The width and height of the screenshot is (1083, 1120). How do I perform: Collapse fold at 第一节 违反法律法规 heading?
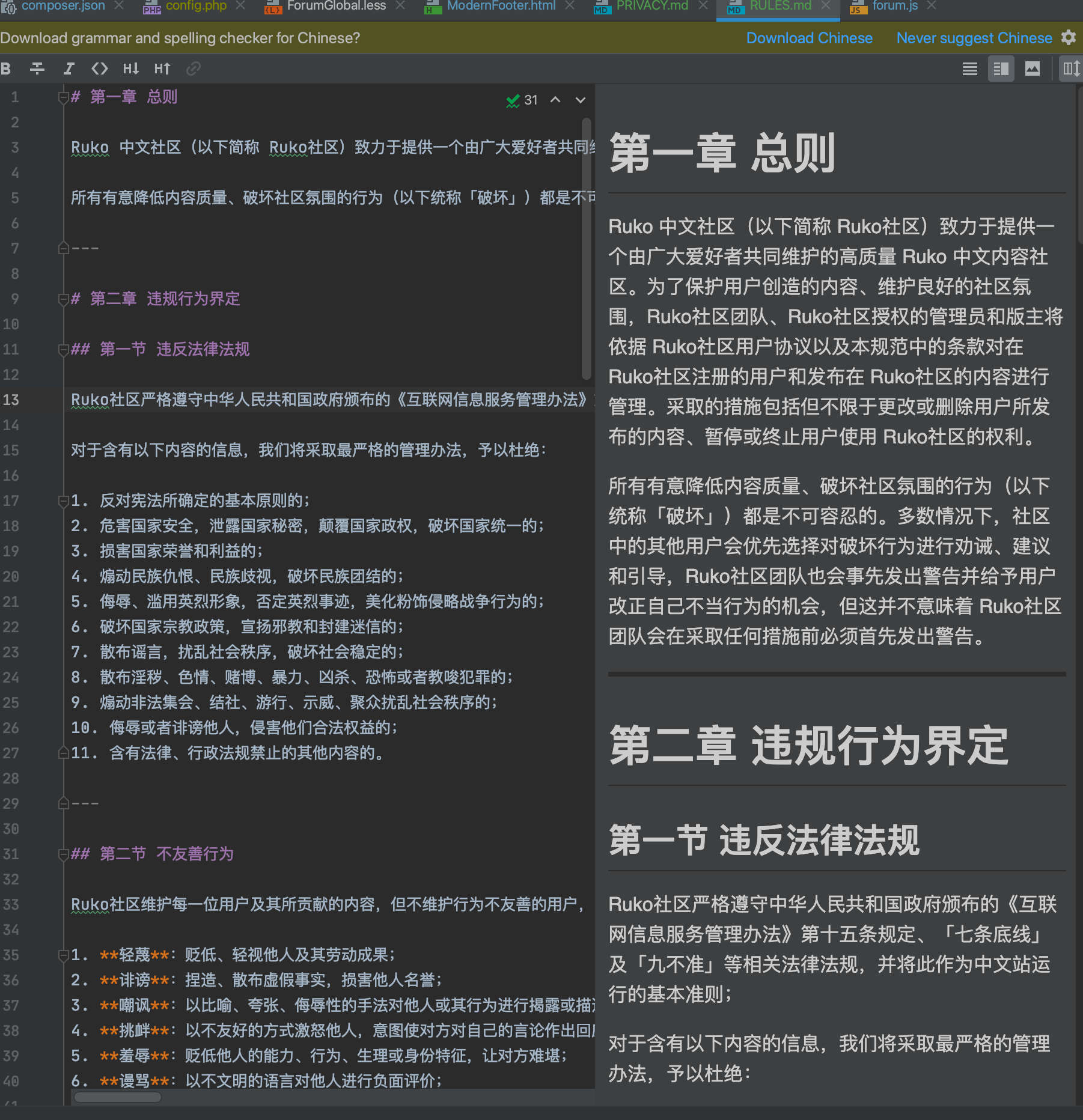coord(63,349)
